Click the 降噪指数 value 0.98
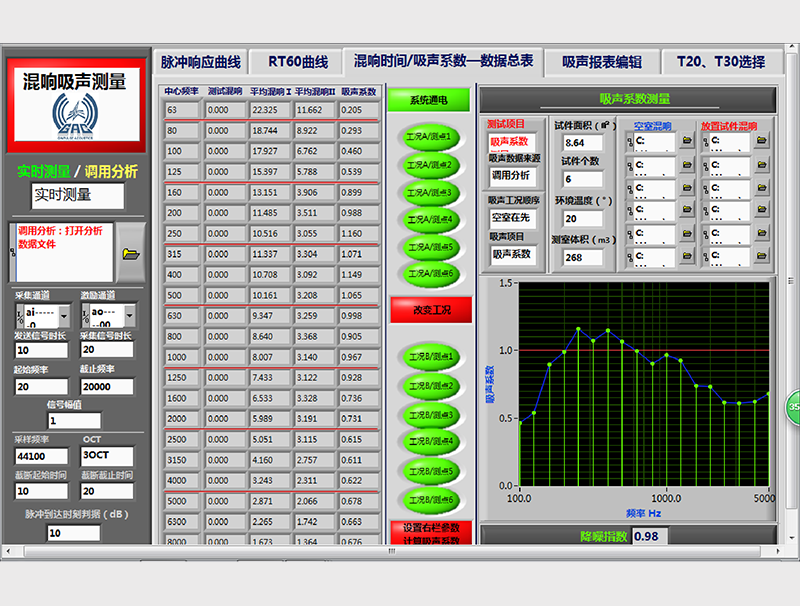This screenshot has width=800, height=606. (x=649, y=537)
